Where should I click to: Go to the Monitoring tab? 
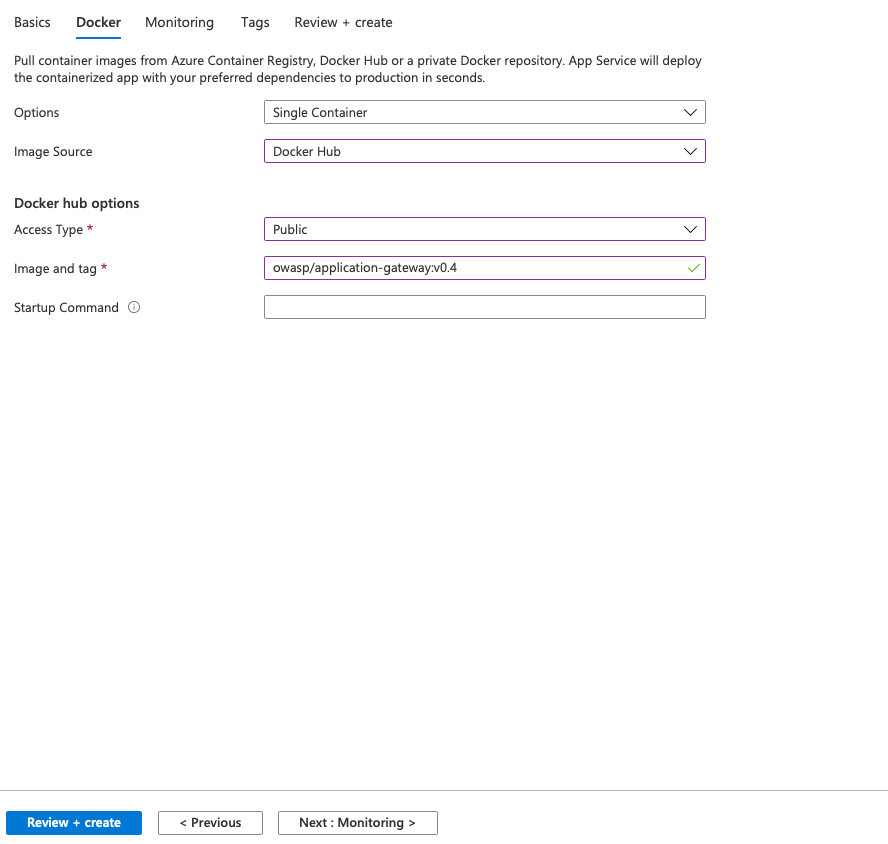point(179,22)
